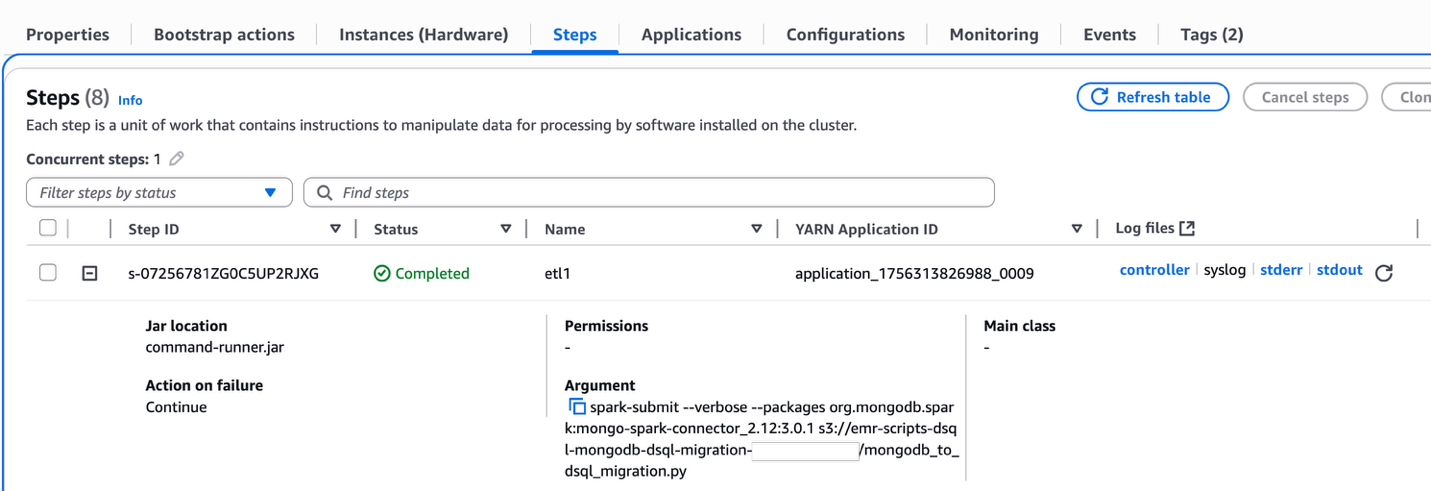Image resolution: width=1431 pixels, height=491 pixels.
Task: Open the stderr log link
Action: click(x=1281, y=270)
